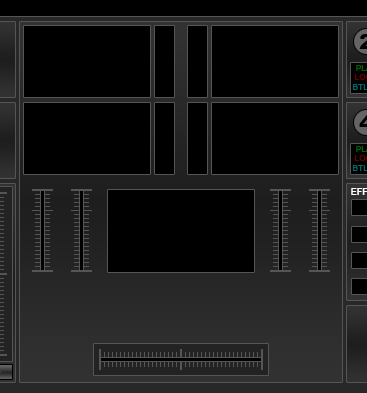367x393 pixels.
Task: Click the fourth field under EFF
Action: [x=359, y=287]
